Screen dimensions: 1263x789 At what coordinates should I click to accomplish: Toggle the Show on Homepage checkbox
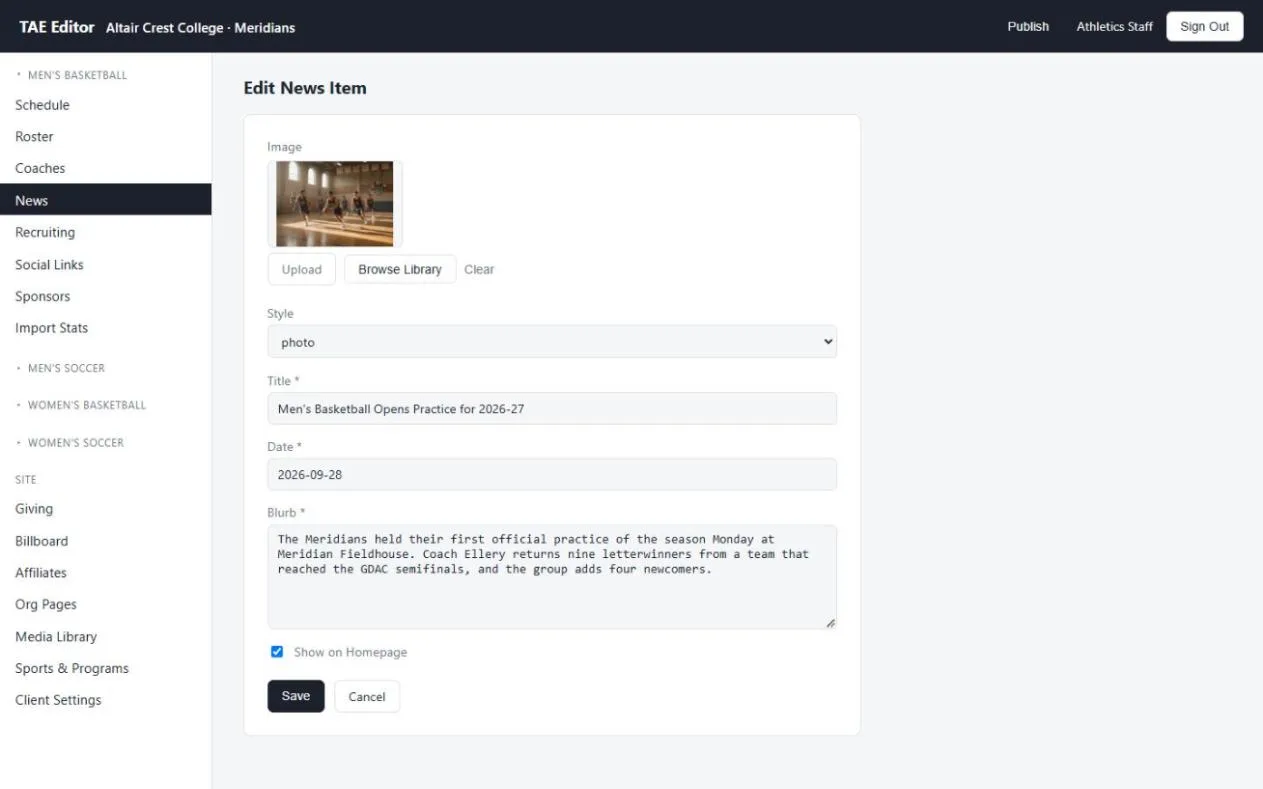[277, 652]
